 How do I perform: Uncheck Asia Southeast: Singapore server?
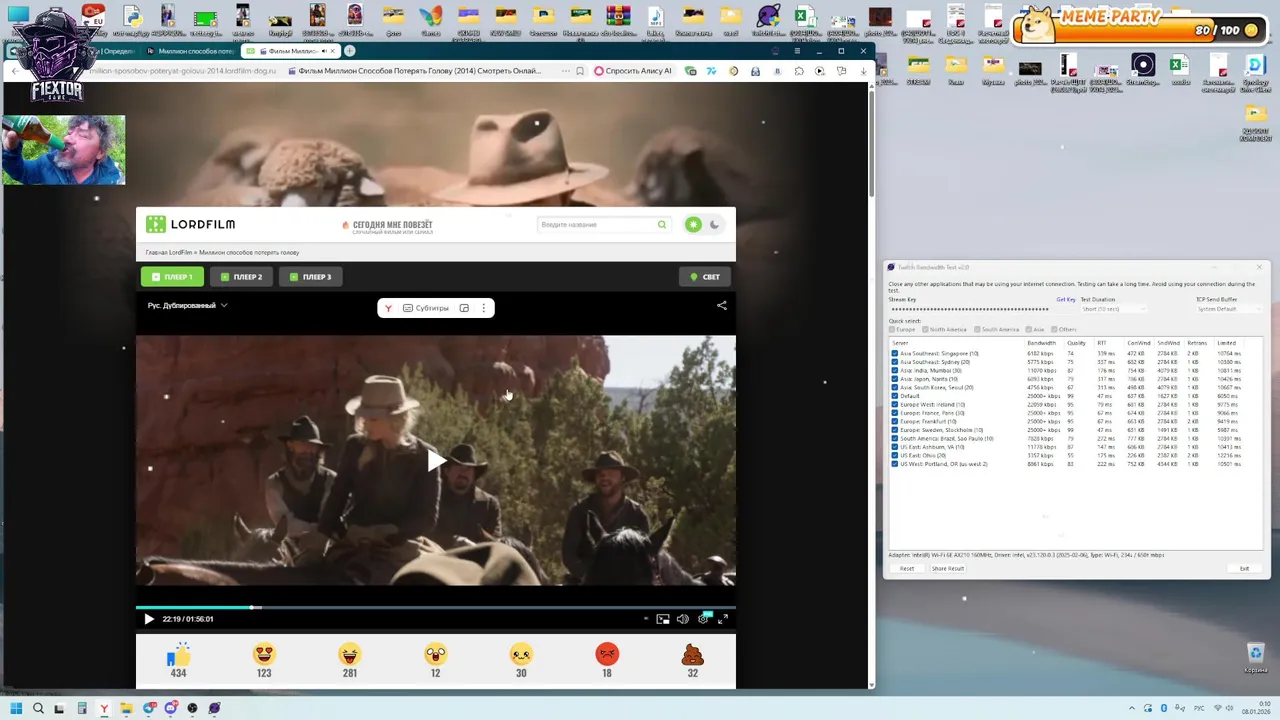(894, 354)
